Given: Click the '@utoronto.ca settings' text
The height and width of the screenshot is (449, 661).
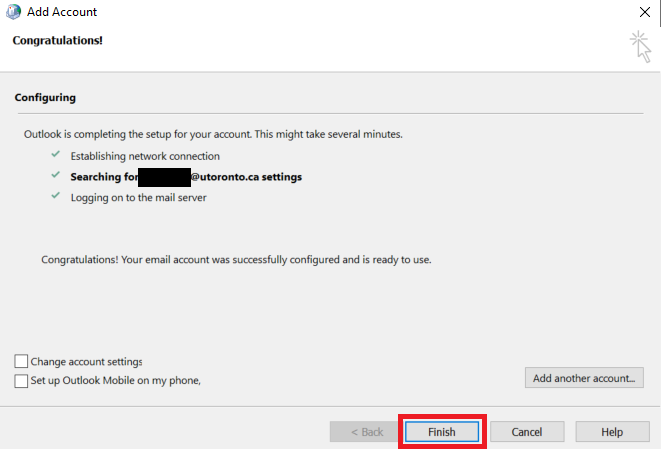Looking at the screenshot, I should tap(247, 177).
